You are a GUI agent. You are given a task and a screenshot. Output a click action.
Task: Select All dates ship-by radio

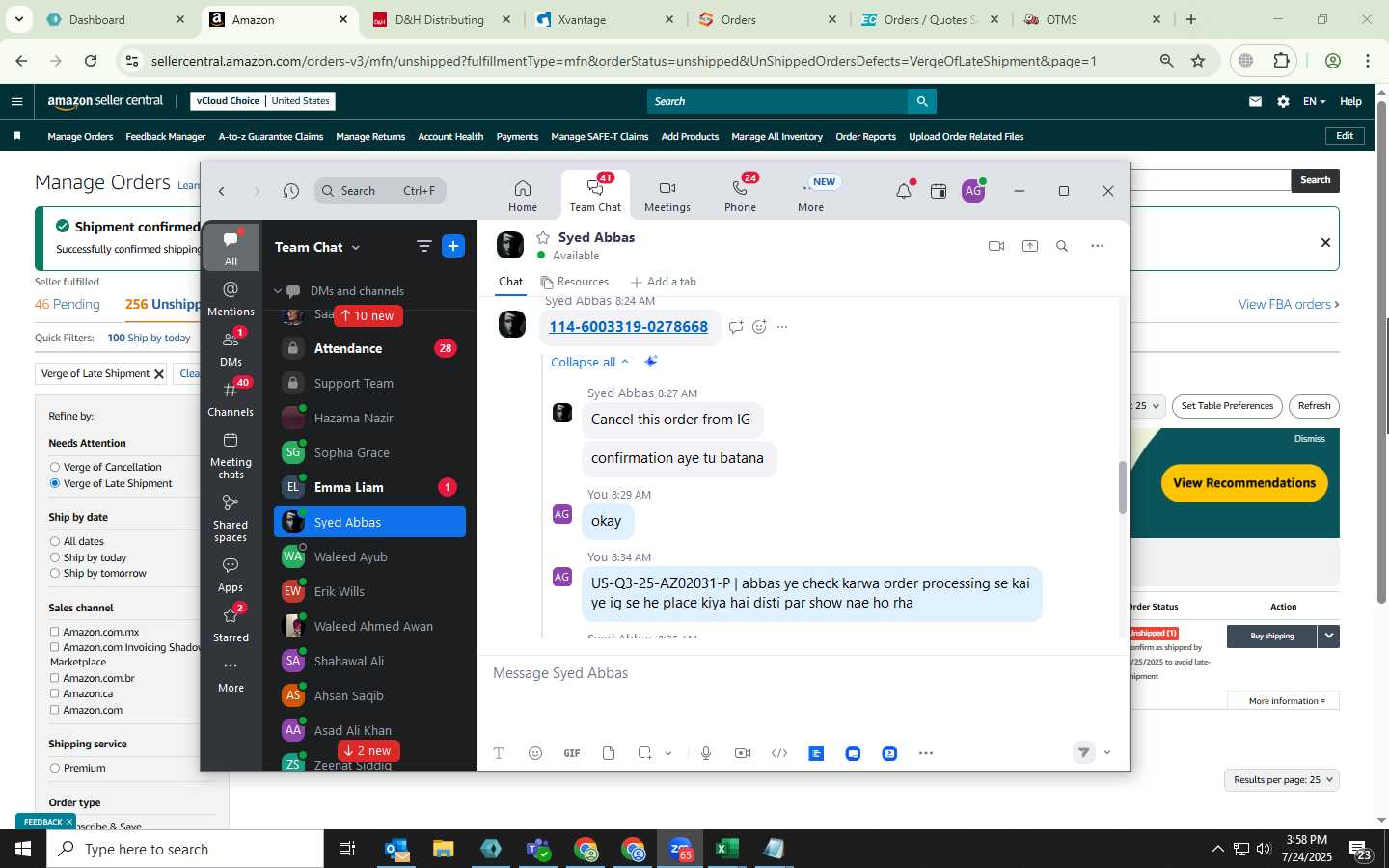tap(55, 541)
